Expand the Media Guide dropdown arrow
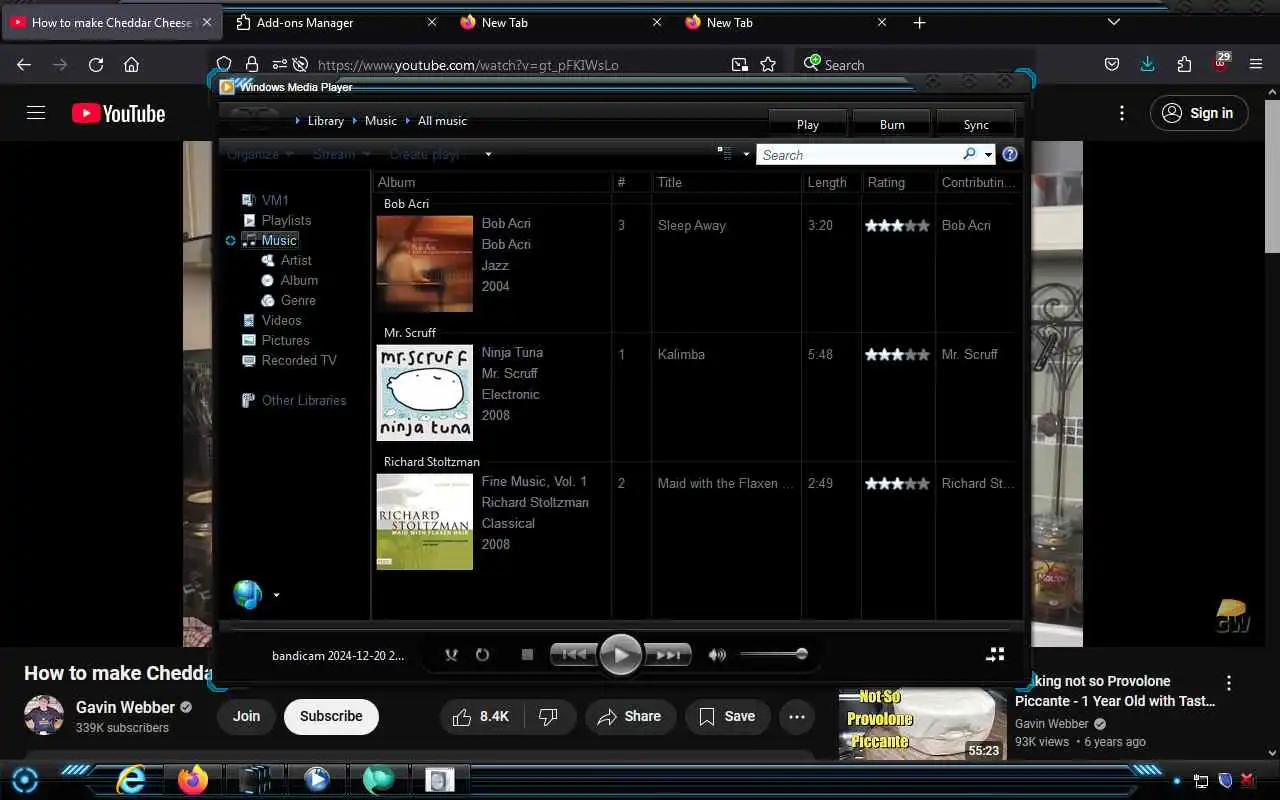1280x800 pixels. coord(276,595)
